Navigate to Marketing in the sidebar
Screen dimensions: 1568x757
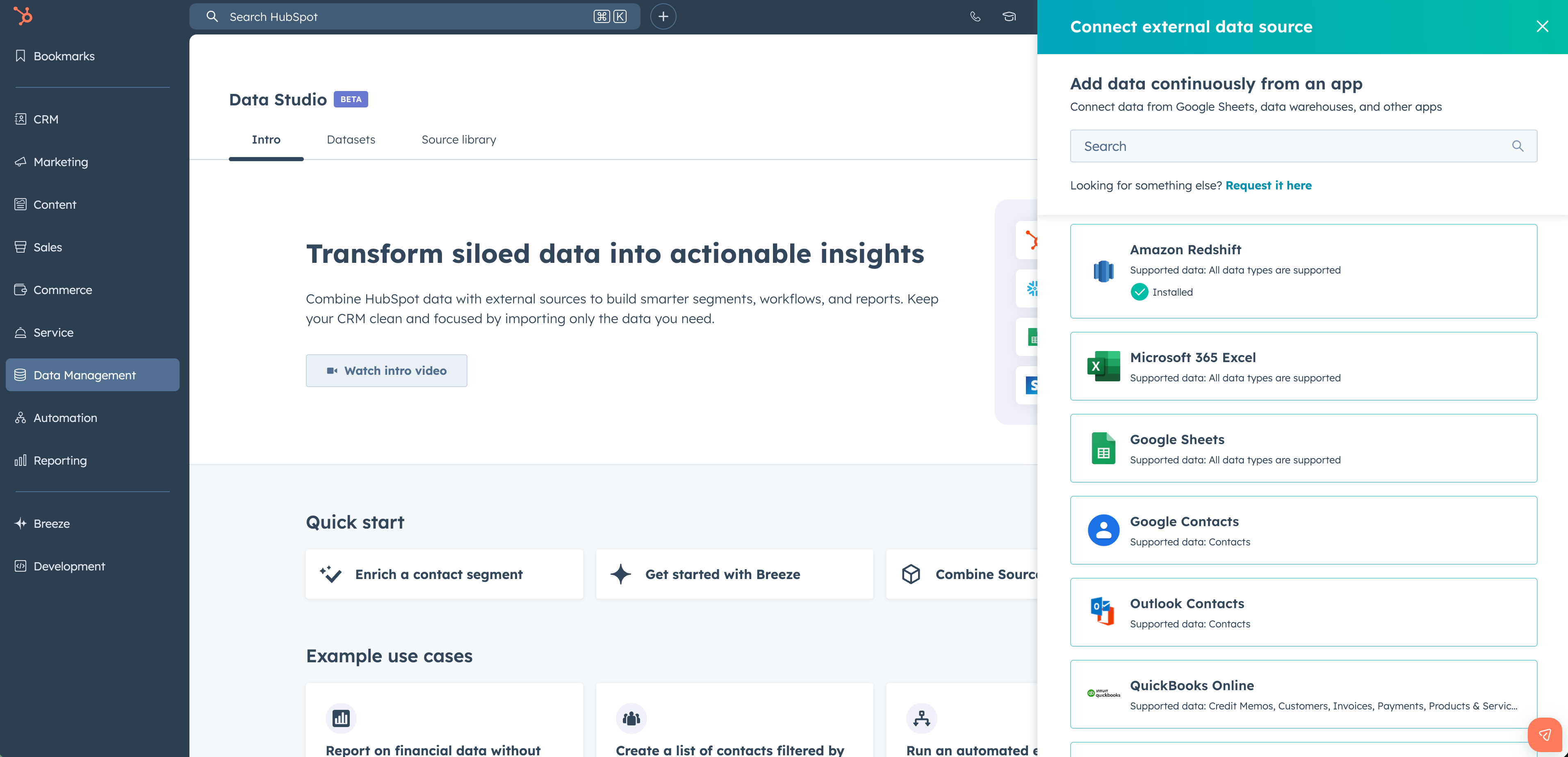(60, 162)
